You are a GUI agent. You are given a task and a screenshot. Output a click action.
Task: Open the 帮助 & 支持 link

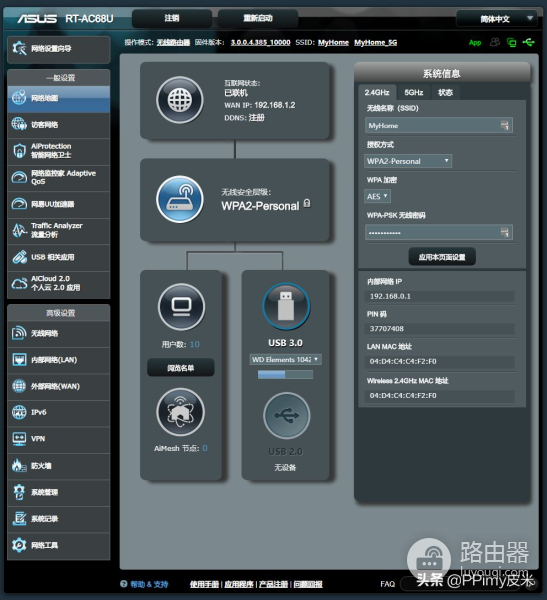(x=149, y=584)
